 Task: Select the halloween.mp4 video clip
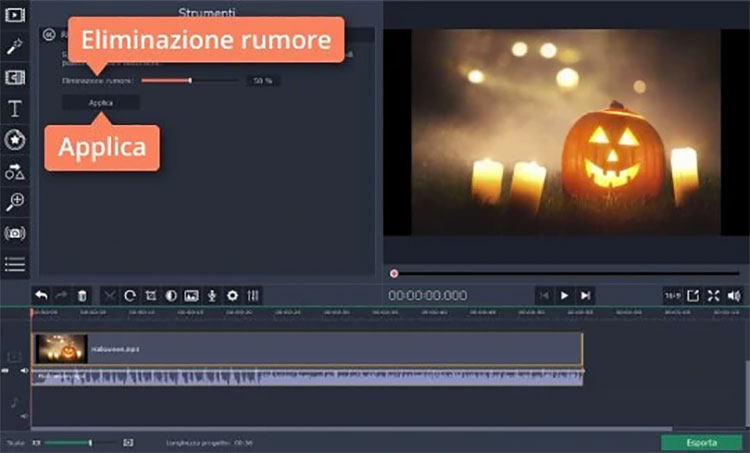tap(307, 349)
